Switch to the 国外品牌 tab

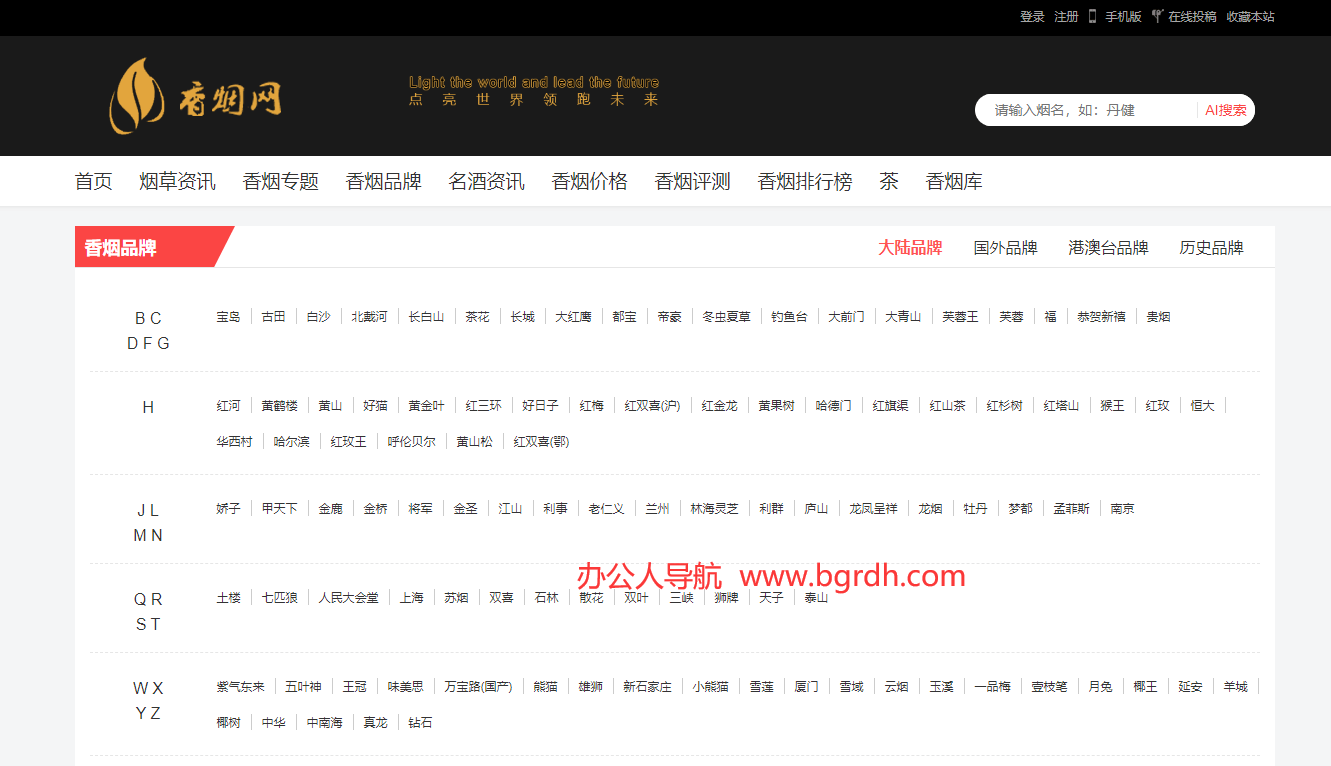[1005, 248]
